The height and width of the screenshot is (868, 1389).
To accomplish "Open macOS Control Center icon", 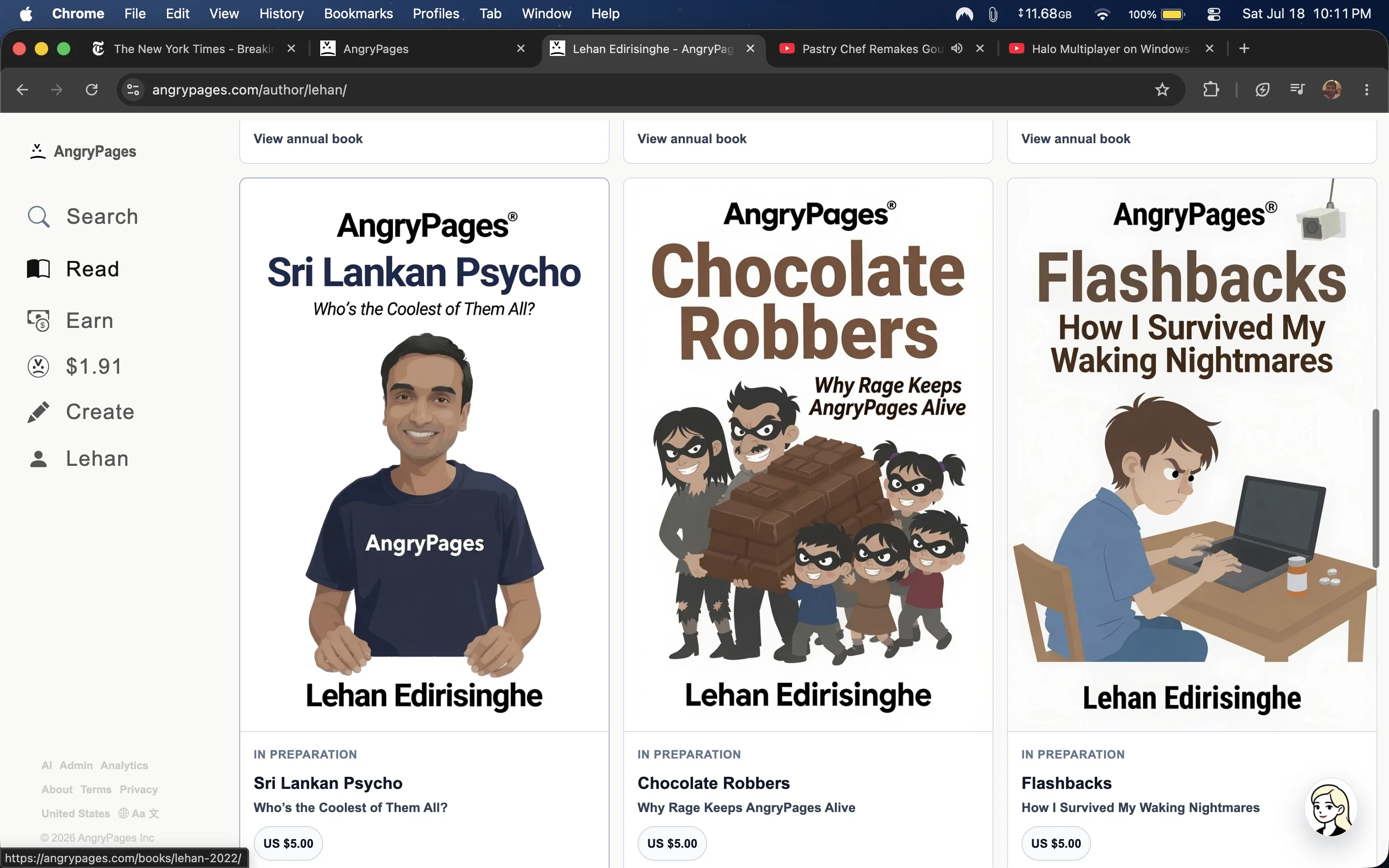I will click(1213, 14).
